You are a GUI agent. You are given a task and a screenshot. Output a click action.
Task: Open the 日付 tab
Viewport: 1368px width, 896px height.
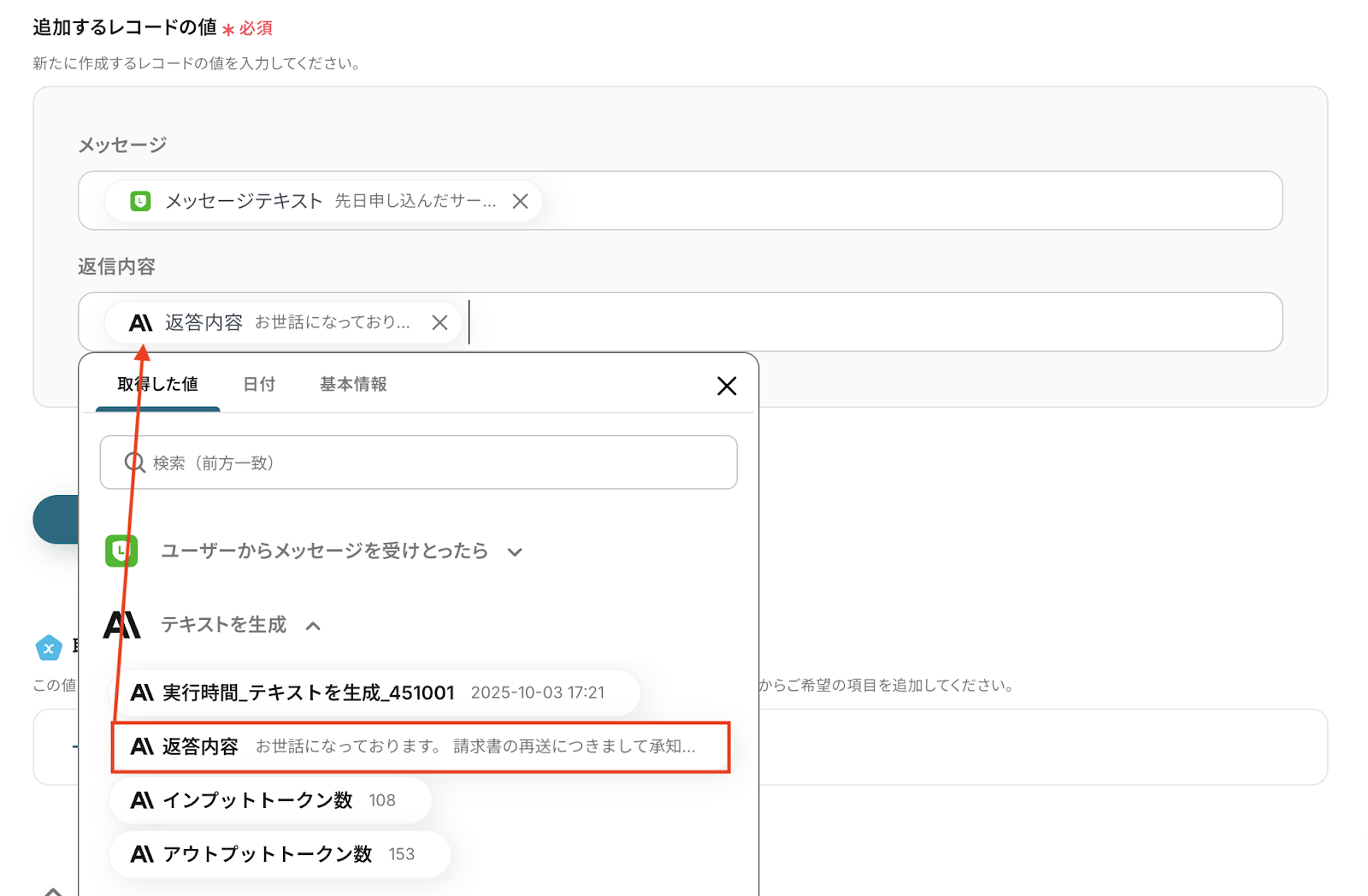coord(259,385)
